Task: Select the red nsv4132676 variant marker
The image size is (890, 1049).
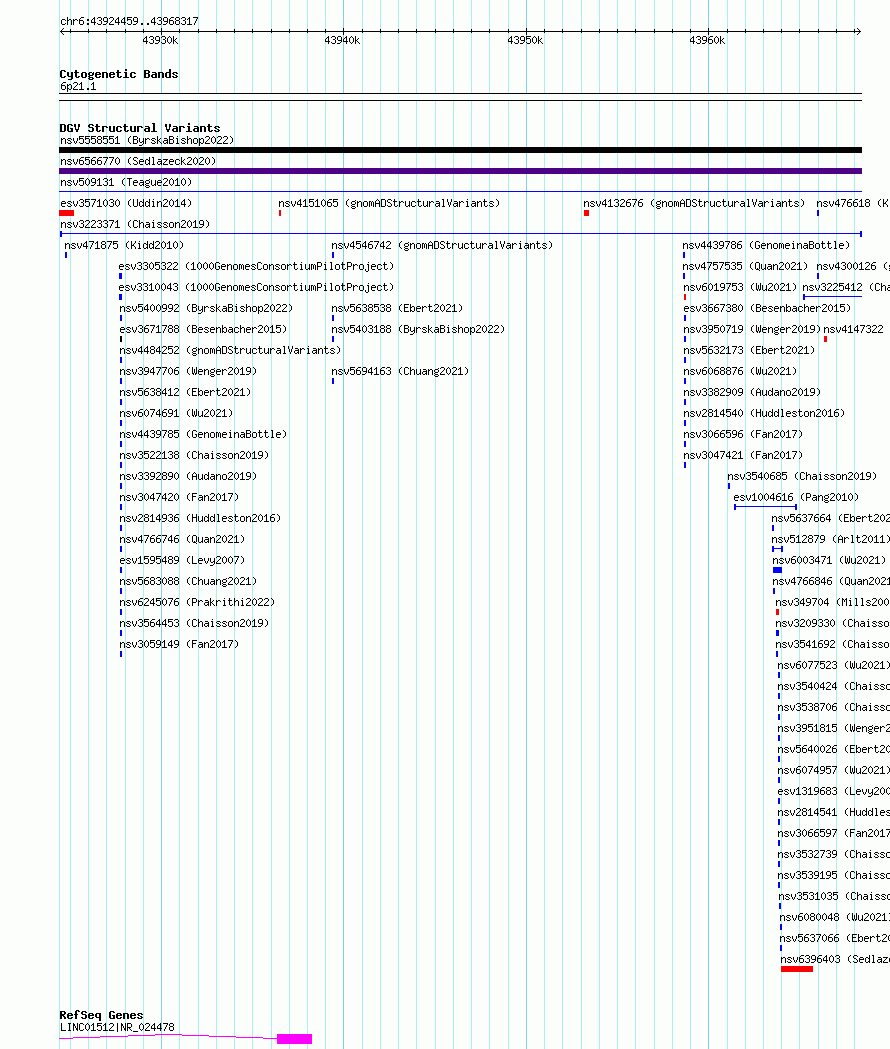Action: pos(586,213)
